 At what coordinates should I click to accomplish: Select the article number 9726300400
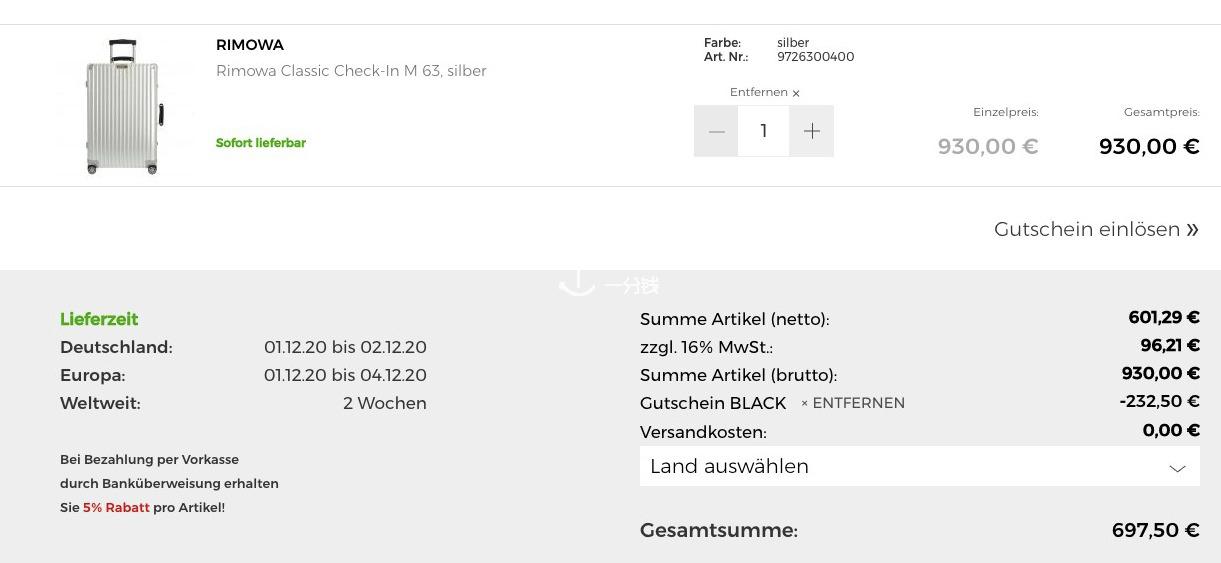coord(815,57)
